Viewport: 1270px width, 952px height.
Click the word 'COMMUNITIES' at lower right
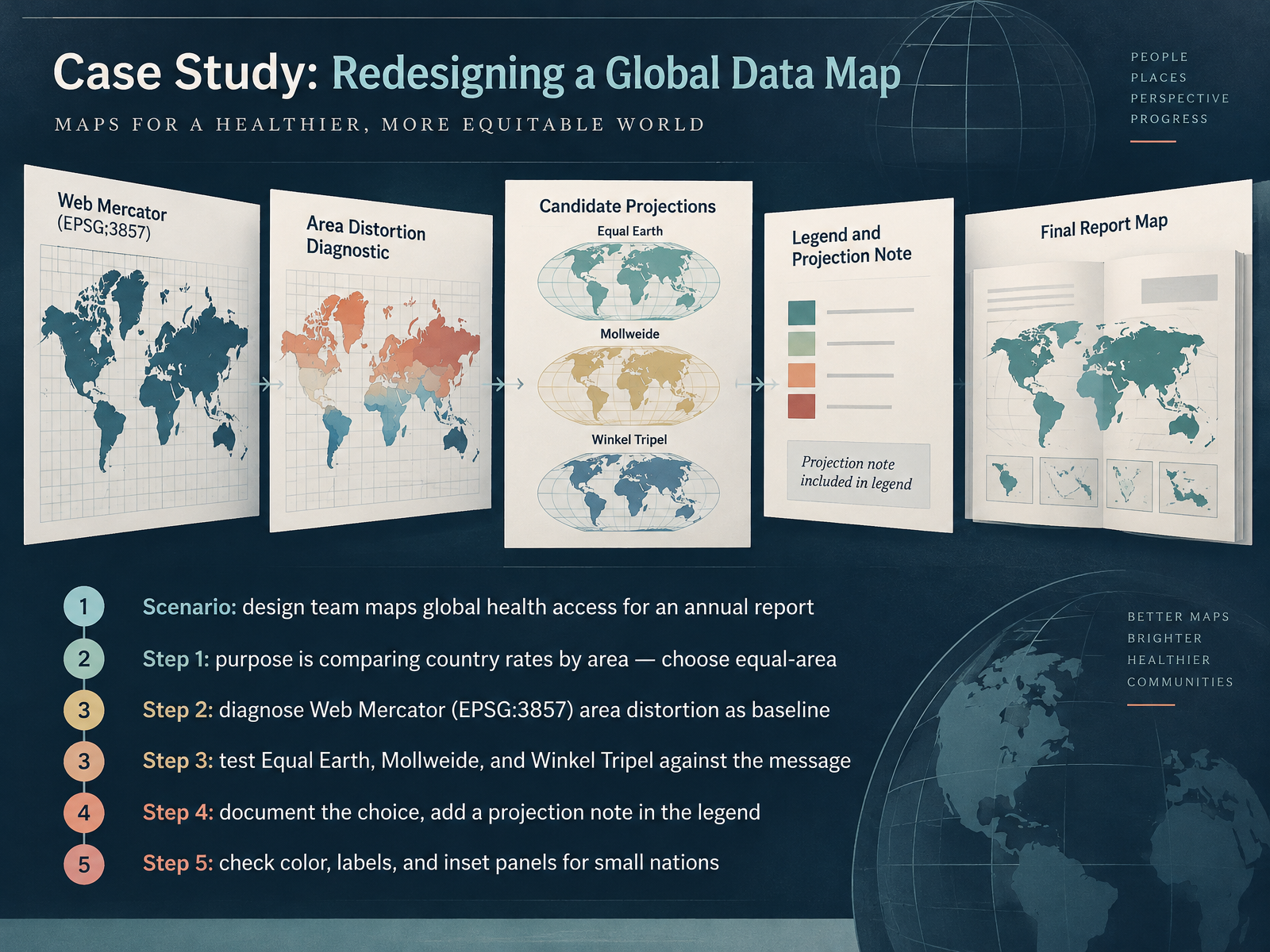pos(1180,681)
